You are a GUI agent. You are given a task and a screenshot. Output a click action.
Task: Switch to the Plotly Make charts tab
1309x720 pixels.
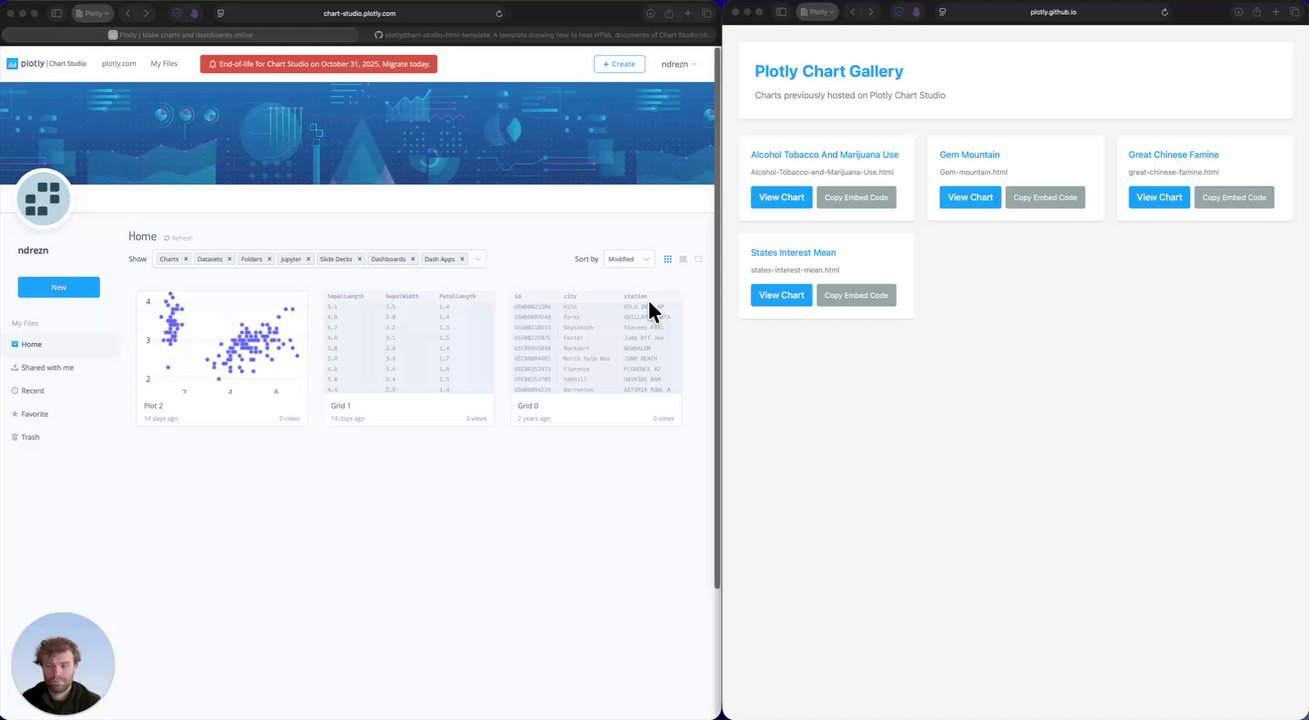[180, 35]
